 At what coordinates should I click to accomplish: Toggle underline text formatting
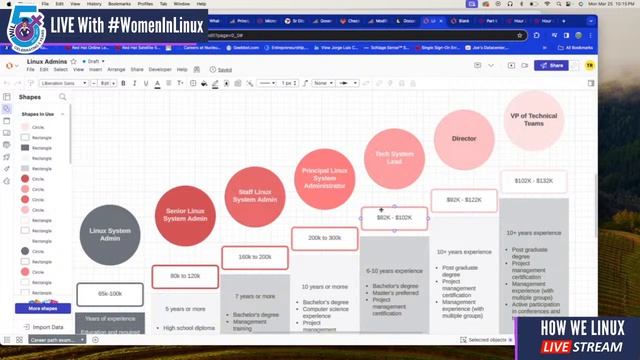point(146,83)
